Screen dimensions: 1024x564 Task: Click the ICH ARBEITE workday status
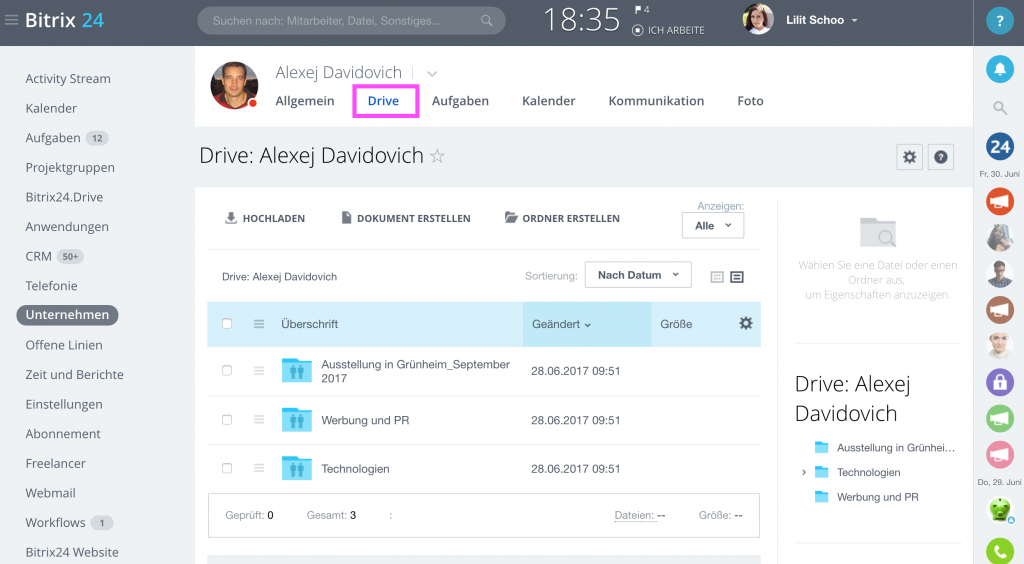[x=669, y=30]
